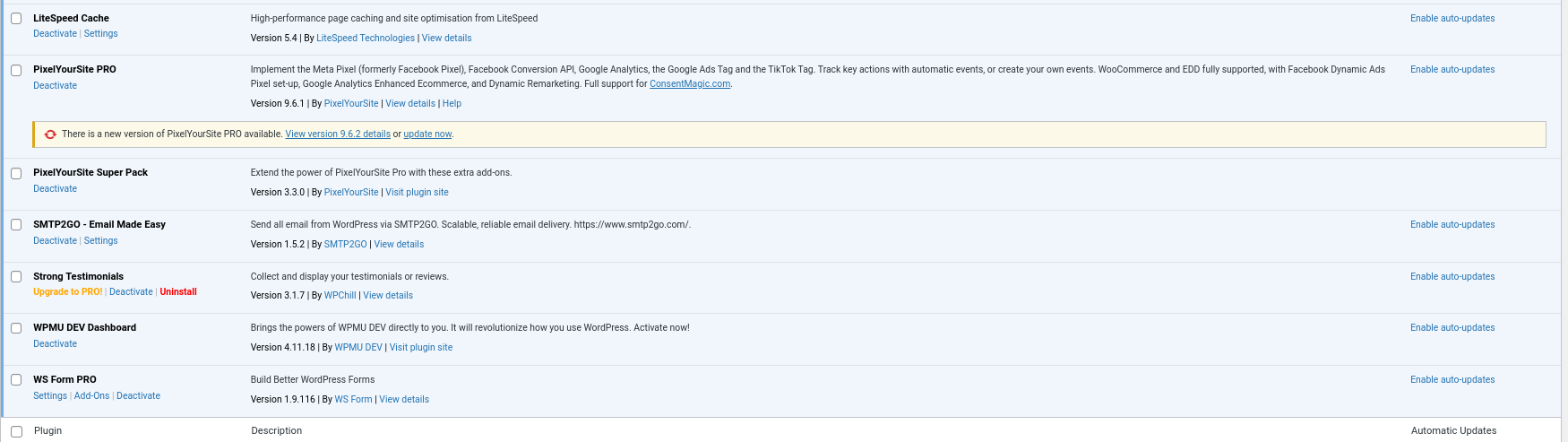This screenshot has height=442, width=1568.
Task: Visit plugin site for PixelYourSite Super Pack
Action: click(x=417, y=193)
